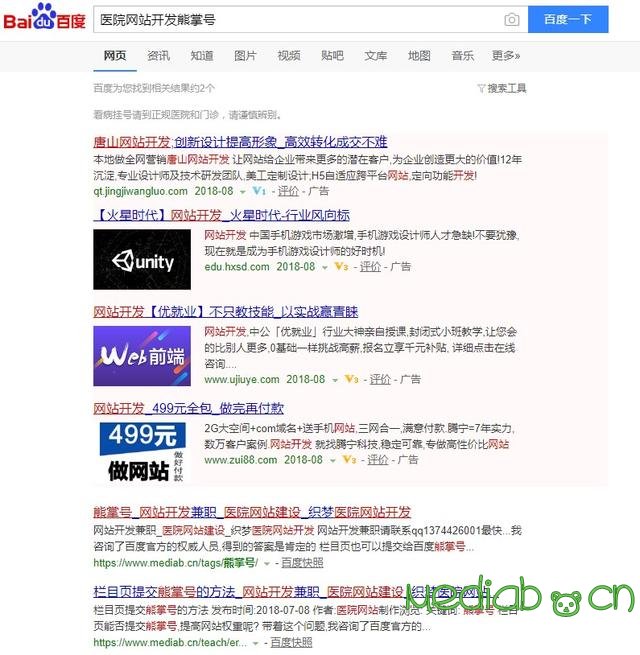Open 【火星时代】网站开发 result title
The height and width of the screenshot is (655, 640).
(221, 215)
